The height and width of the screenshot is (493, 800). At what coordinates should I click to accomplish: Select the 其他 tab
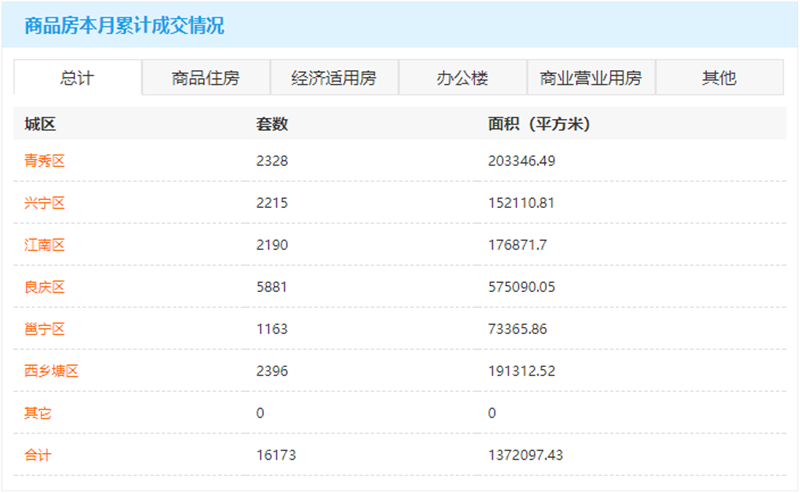pos(719,78)
